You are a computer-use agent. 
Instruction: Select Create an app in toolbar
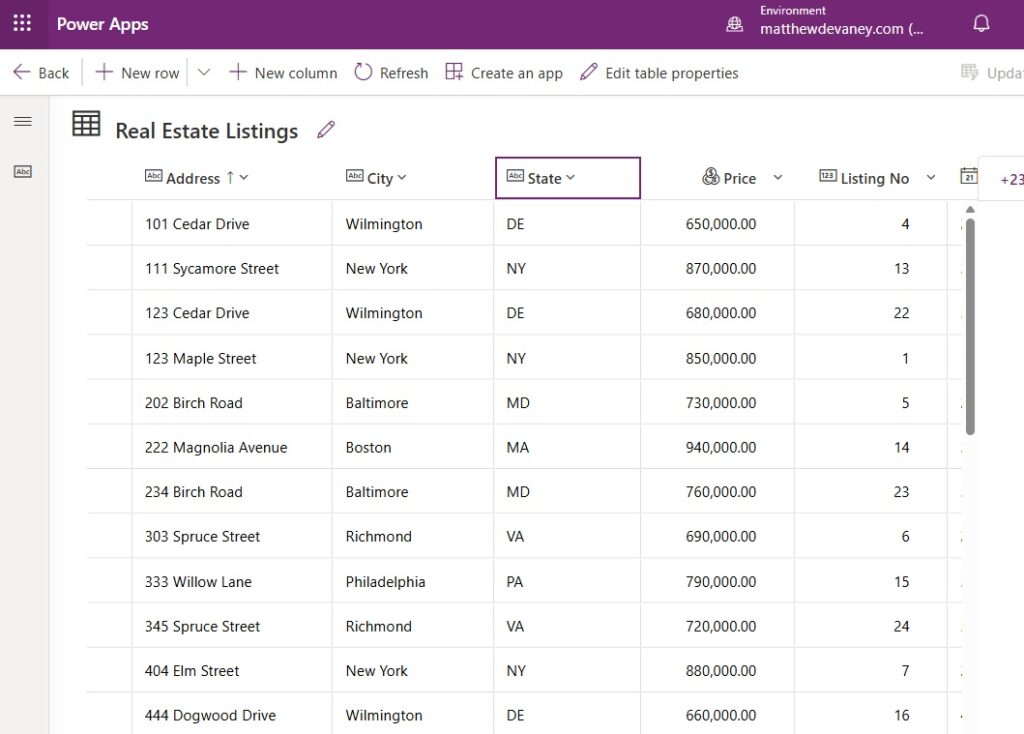point(504,73)
